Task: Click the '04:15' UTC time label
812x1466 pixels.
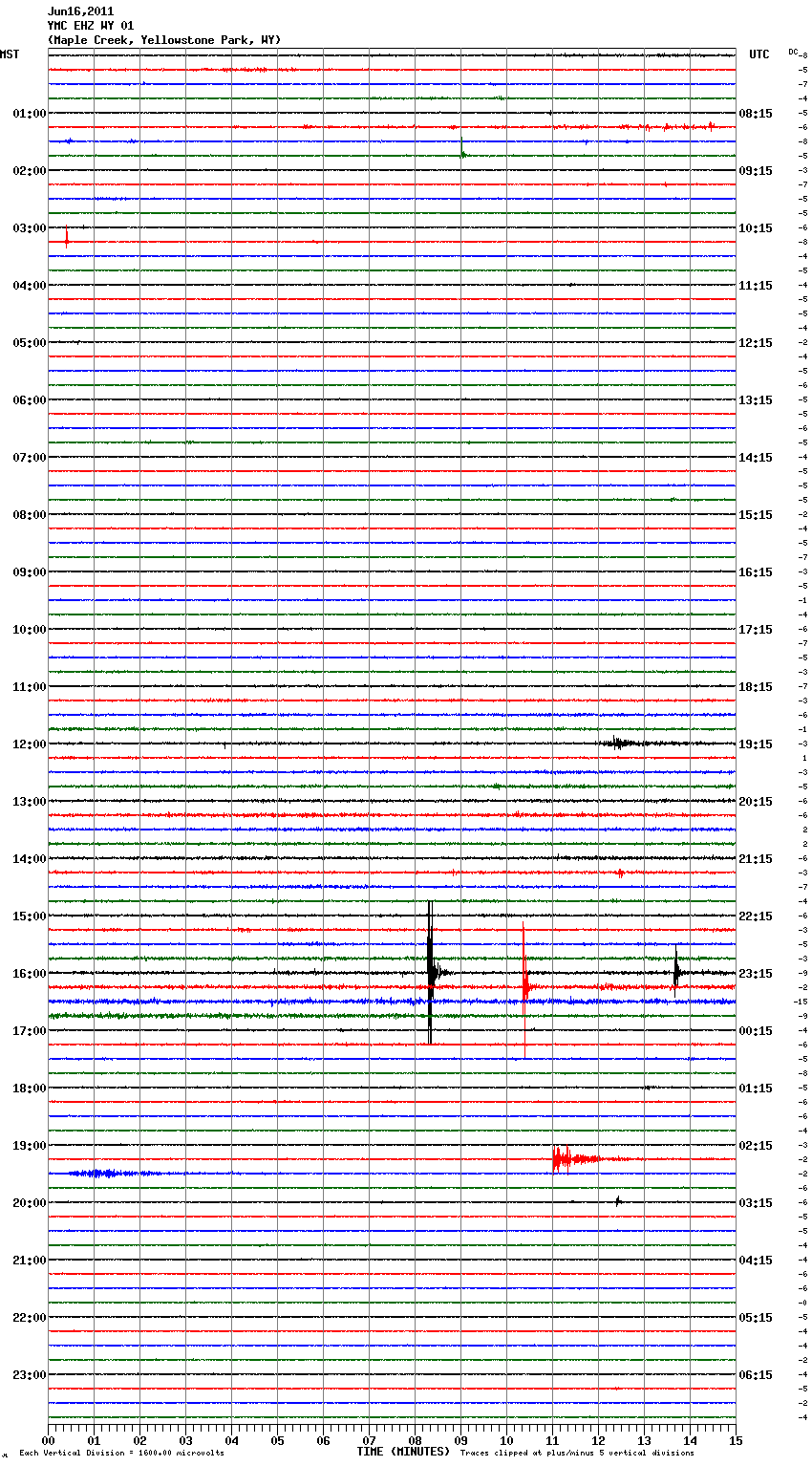Action: (756, 1261)
